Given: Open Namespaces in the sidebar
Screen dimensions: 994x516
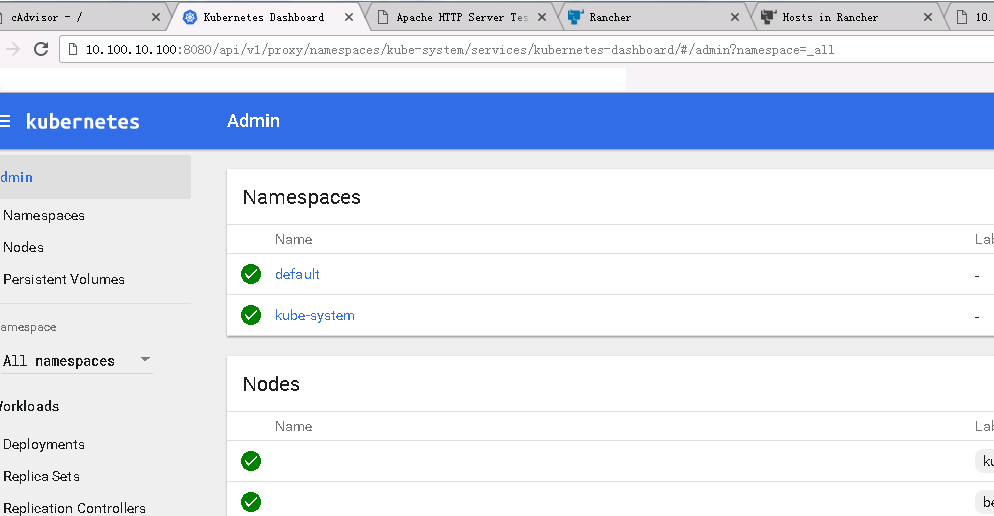Looking at the screenshot, I should [x=44, y=216].
